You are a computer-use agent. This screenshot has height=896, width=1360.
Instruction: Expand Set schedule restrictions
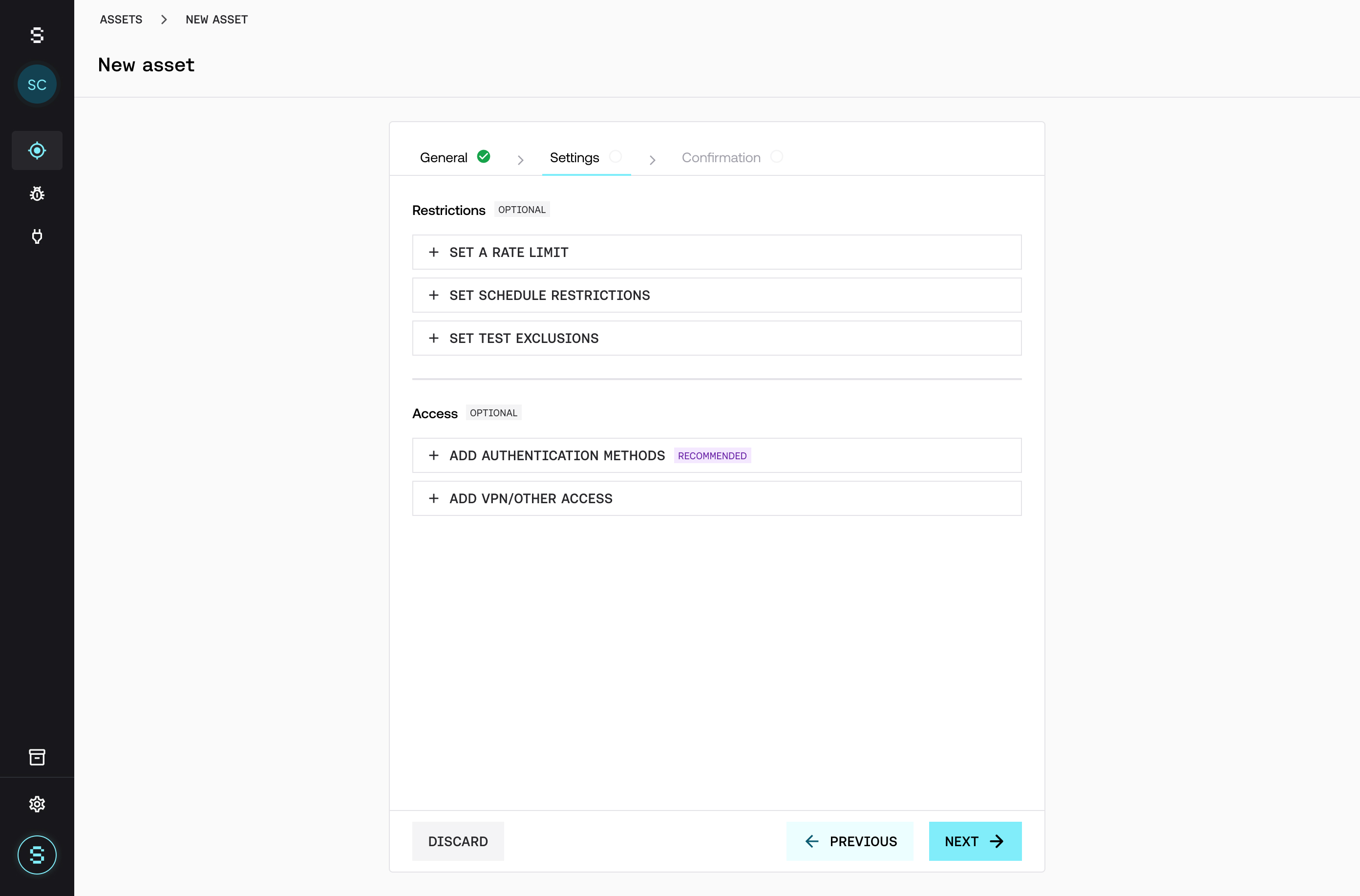click(717, 295)
